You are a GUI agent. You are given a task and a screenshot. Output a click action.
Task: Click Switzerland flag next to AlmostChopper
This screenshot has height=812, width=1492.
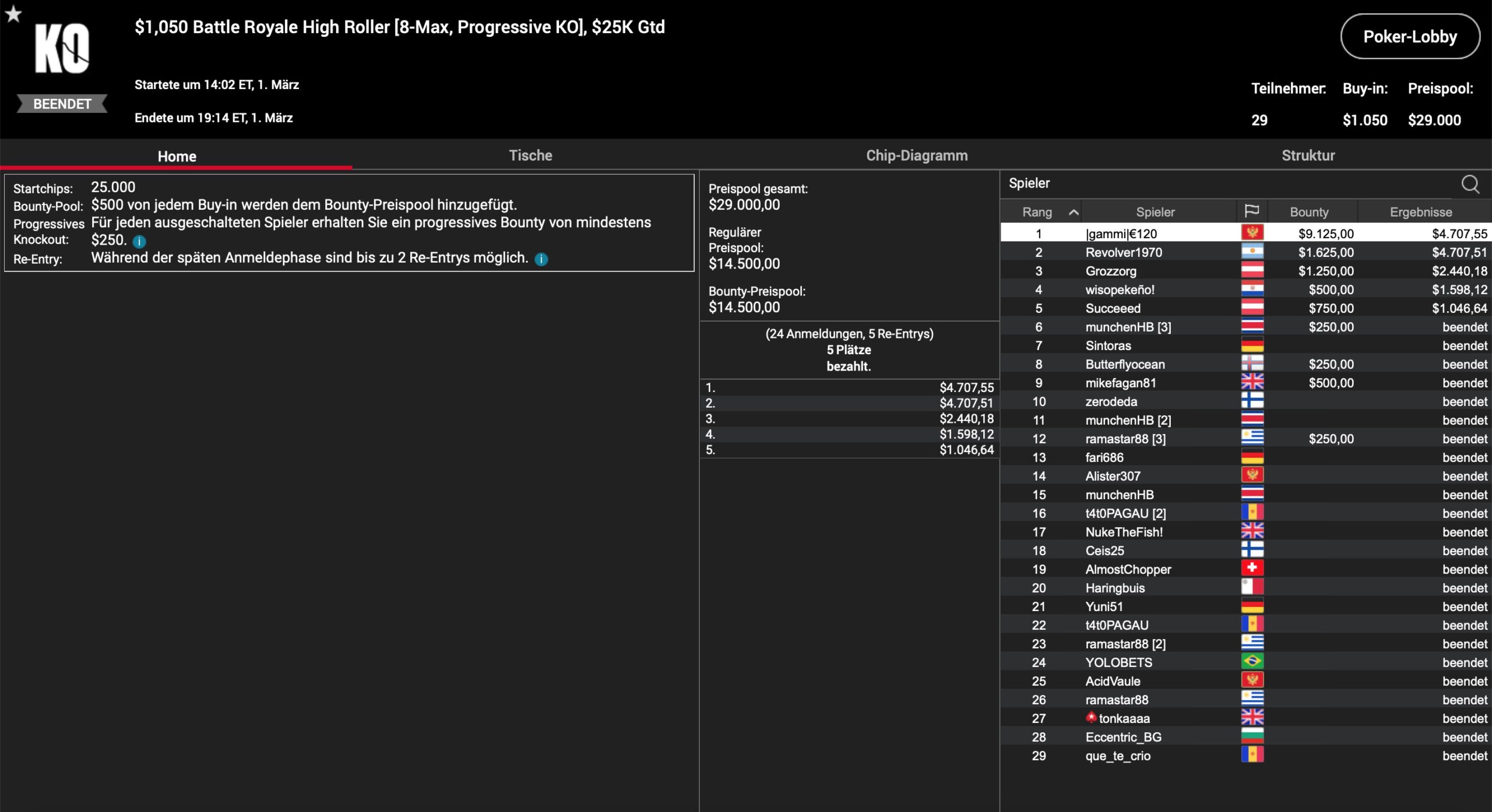pos(1252,569)
